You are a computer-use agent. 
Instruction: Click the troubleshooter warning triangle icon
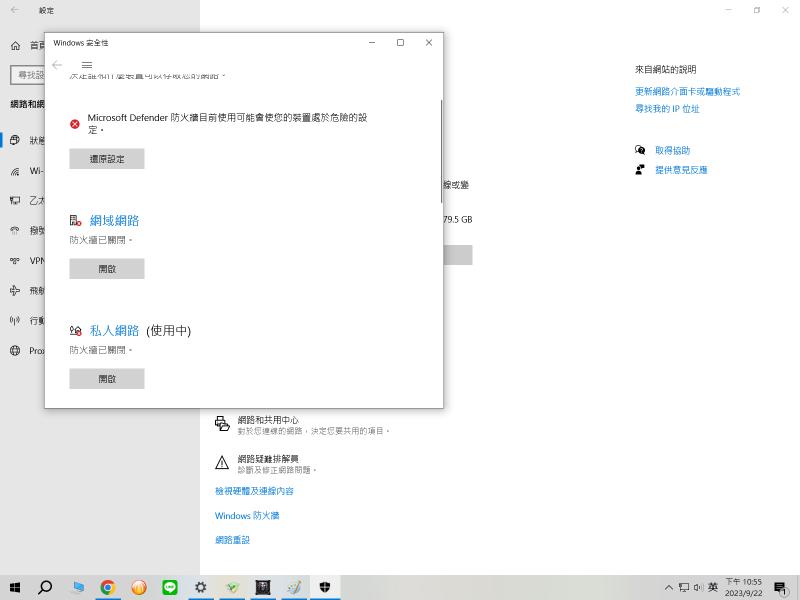coord(222,462)
